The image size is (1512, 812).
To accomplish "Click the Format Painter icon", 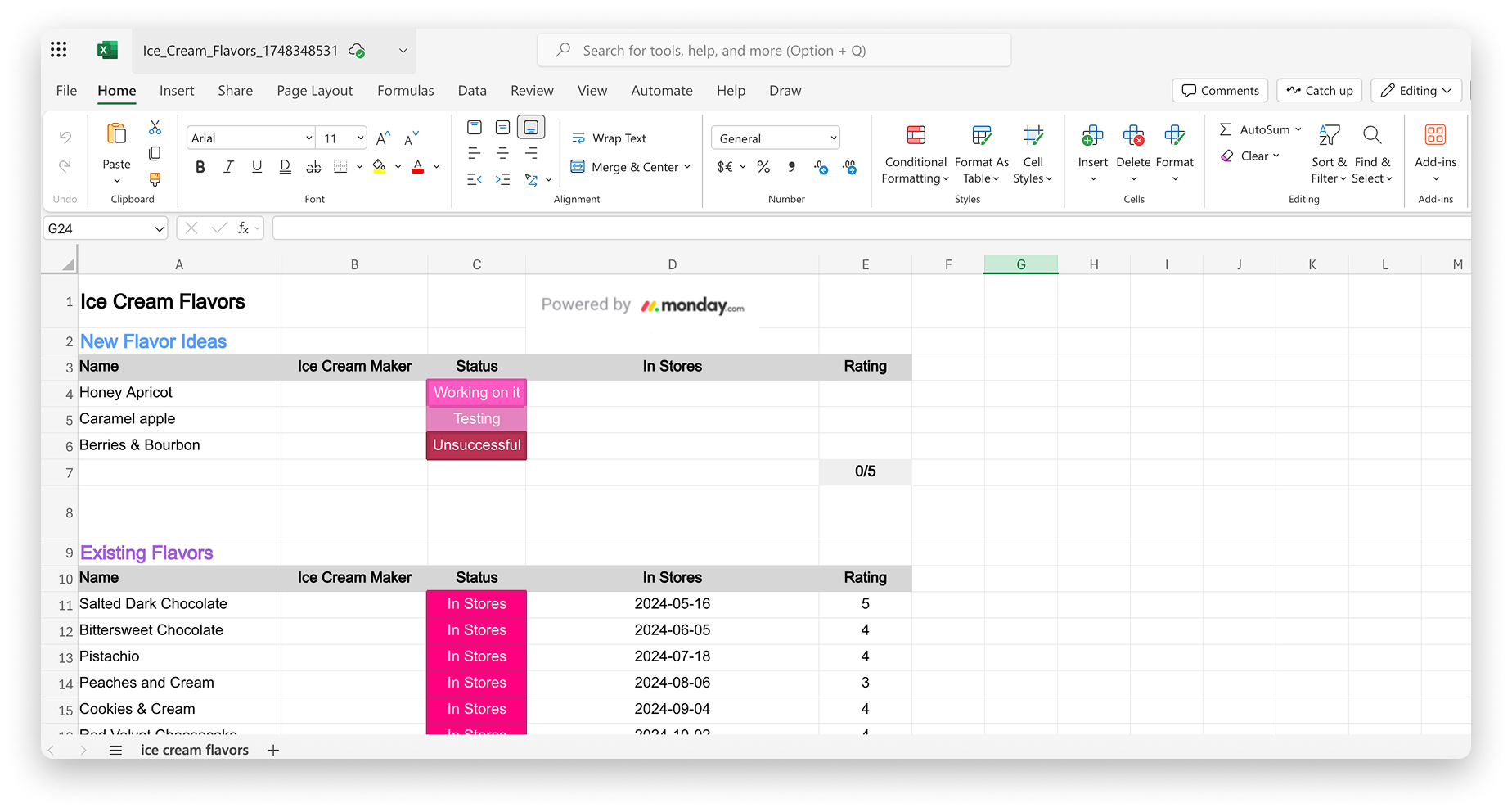I will point(155,179).
